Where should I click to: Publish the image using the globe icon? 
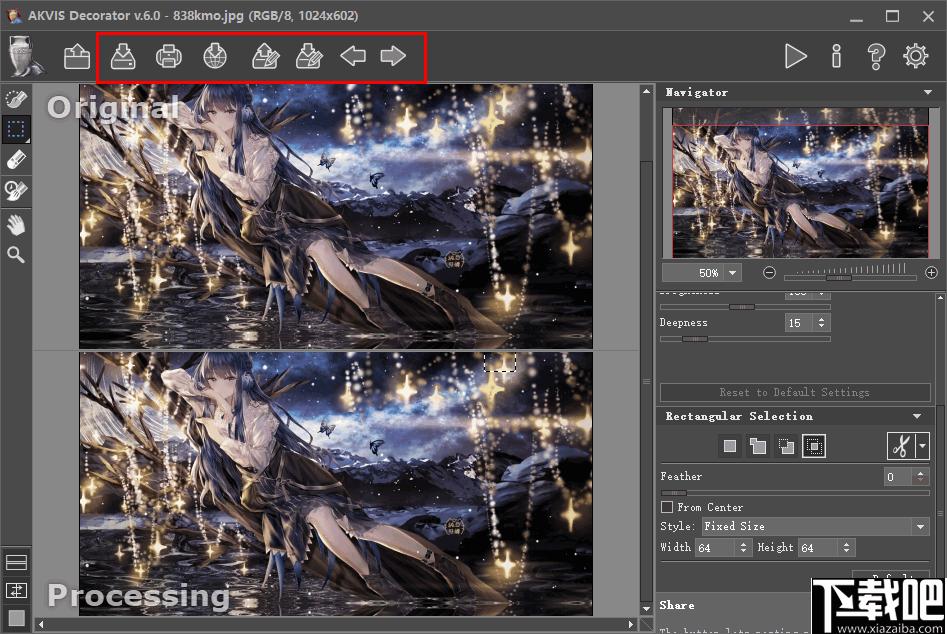[215, 57]
